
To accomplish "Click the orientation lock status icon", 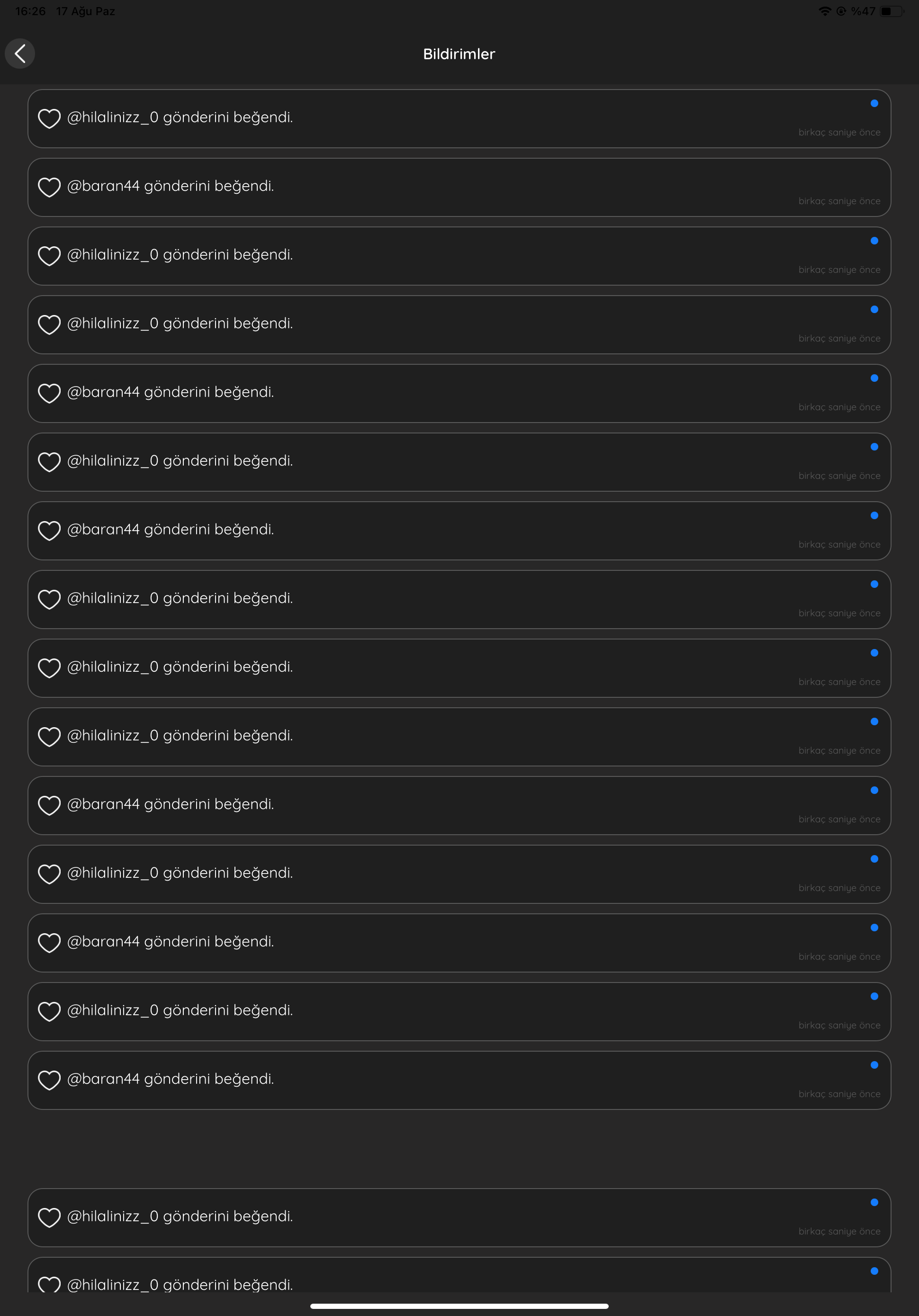I will (841, 11).
